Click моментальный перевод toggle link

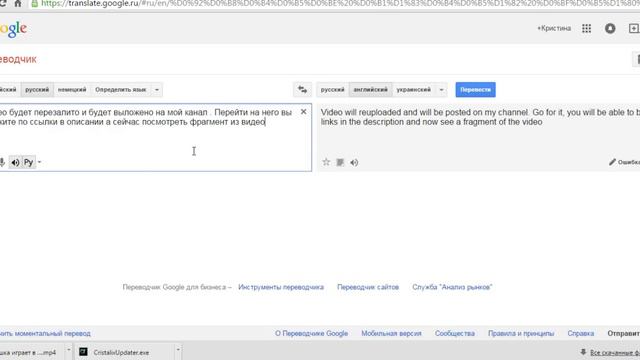tap(45, 333)
